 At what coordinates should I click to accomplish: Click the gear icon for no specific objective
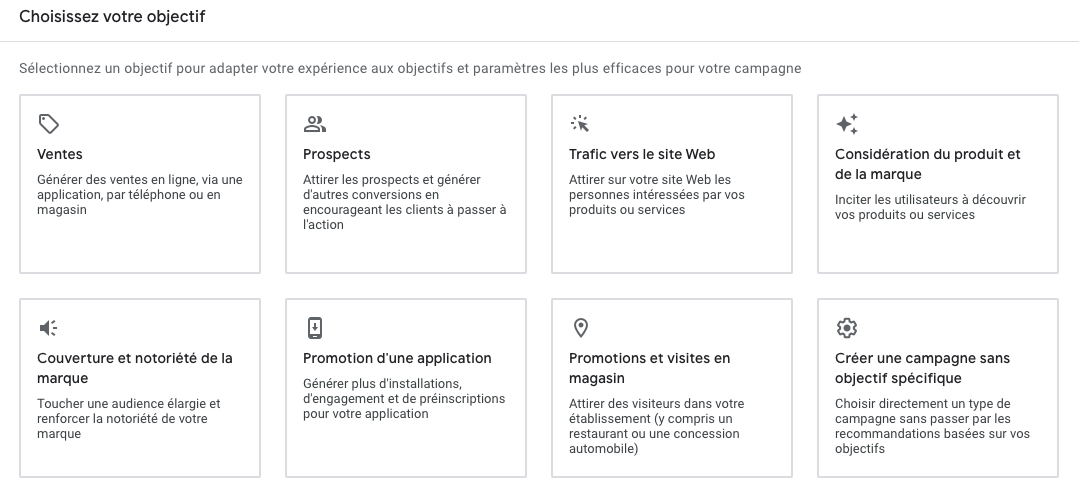pyautogui.click(x=847, y=328)
